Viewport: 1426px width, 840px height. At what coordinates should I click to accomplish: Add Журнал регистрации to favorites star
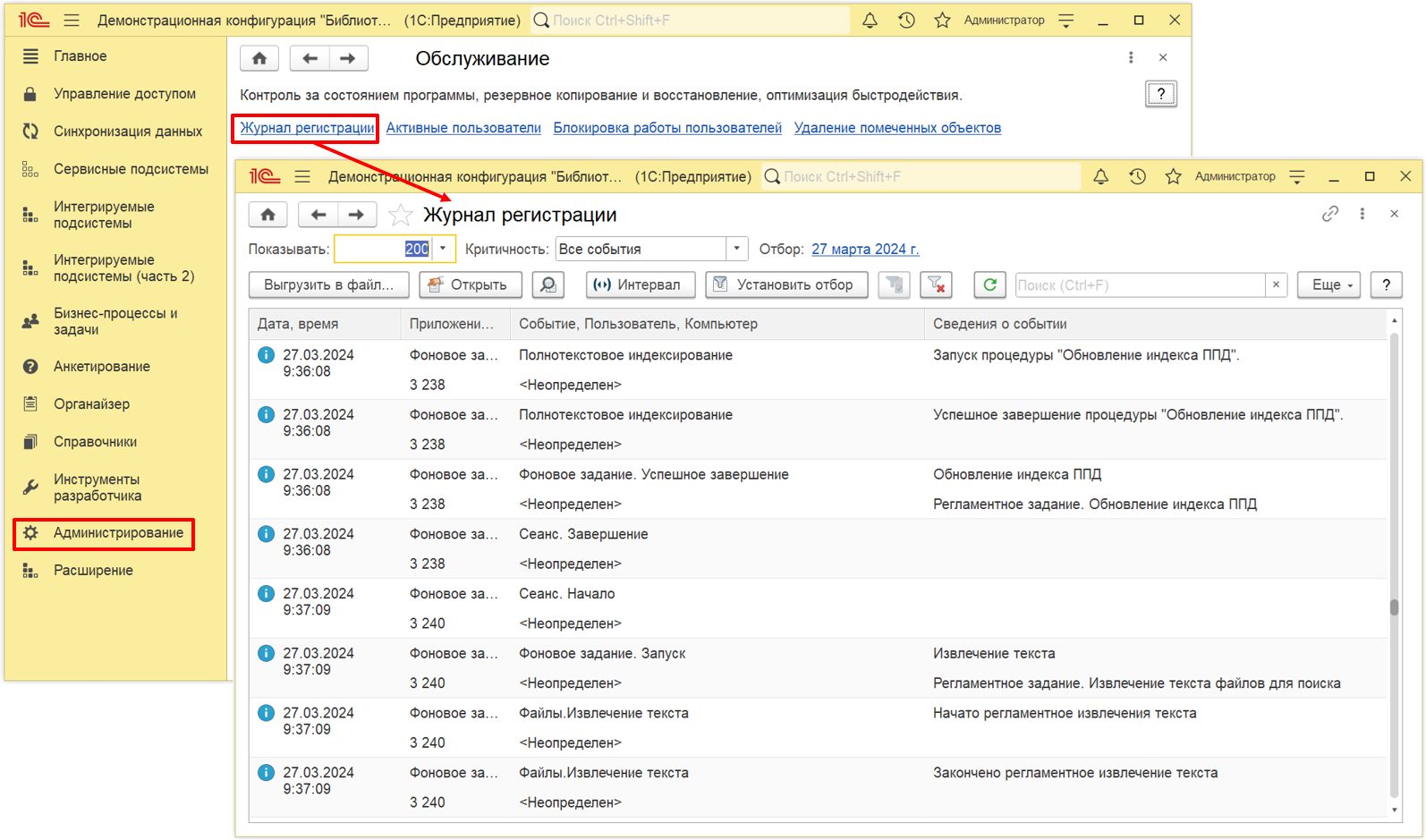[400, 215]
